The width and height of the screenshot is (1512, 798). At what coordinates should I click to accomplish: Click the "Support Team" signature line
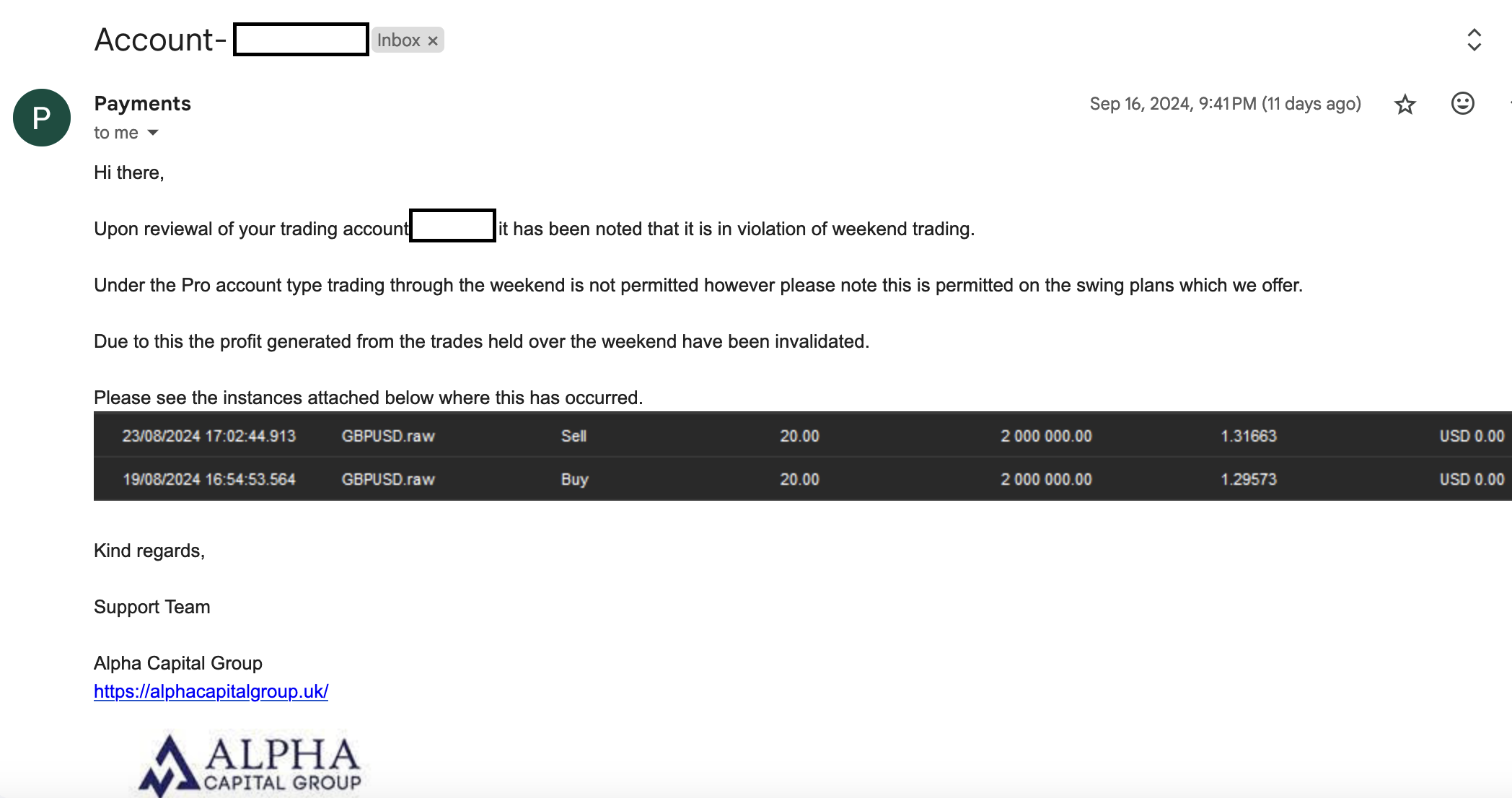(x=152, y=607)
